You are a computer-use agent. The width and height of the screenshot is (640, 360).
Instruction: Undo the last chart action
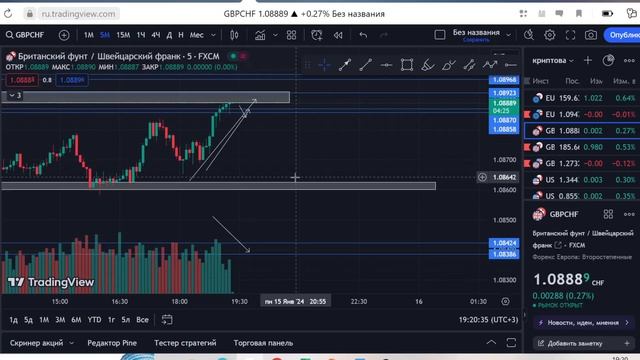[363, 36]
